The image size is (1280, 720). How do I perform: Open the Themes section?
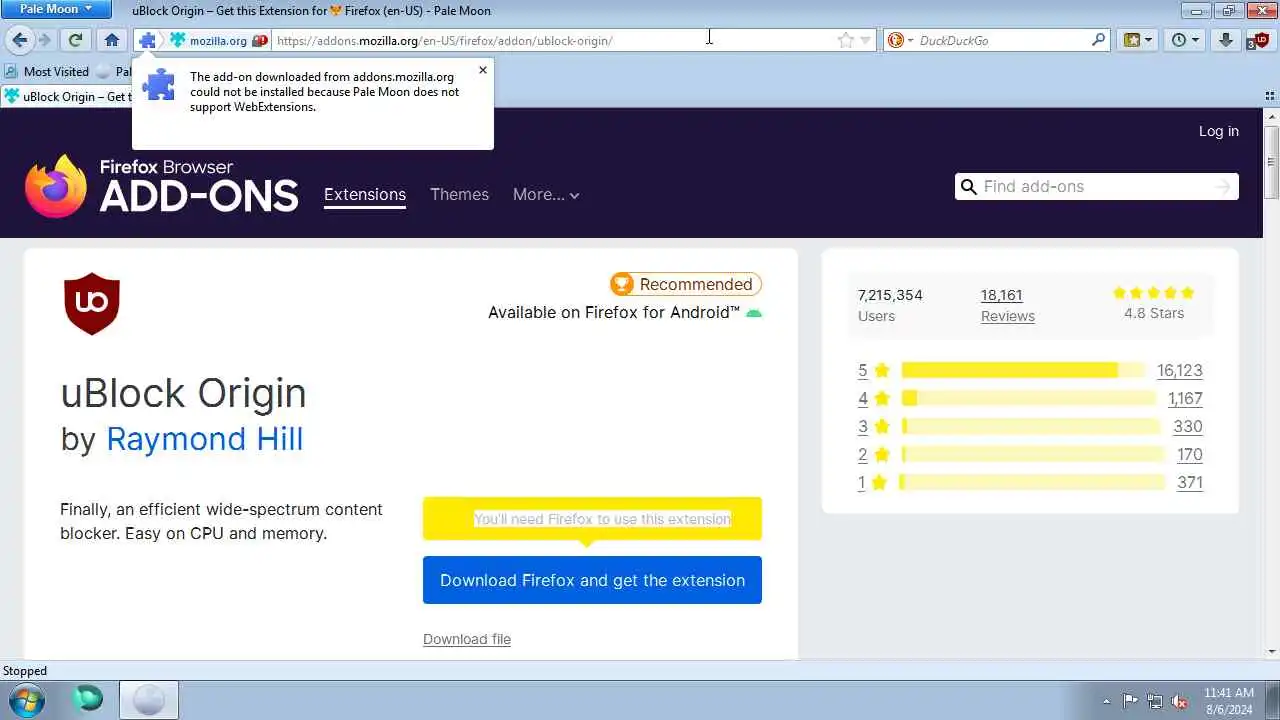tap(459, 194)
